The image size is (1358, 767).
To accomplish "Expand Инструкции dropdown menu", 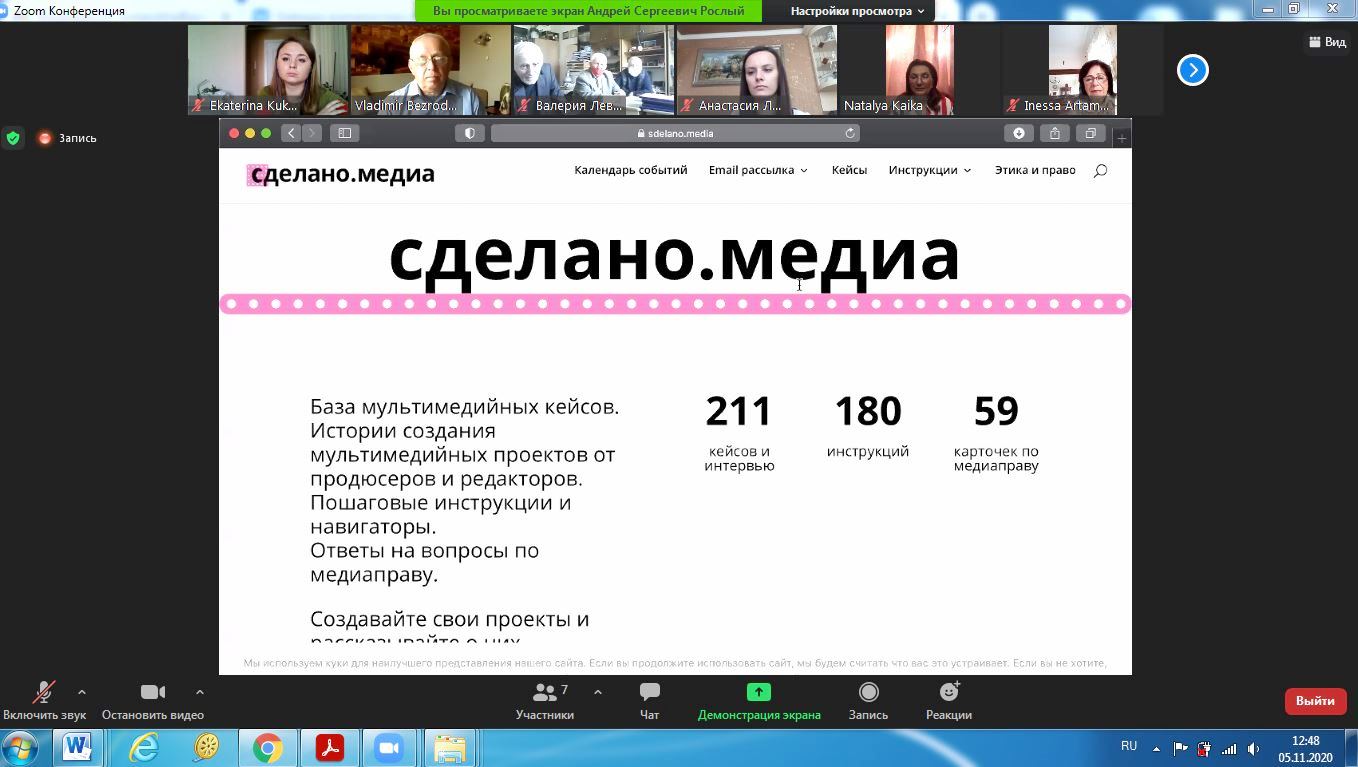I will (930, 170).
